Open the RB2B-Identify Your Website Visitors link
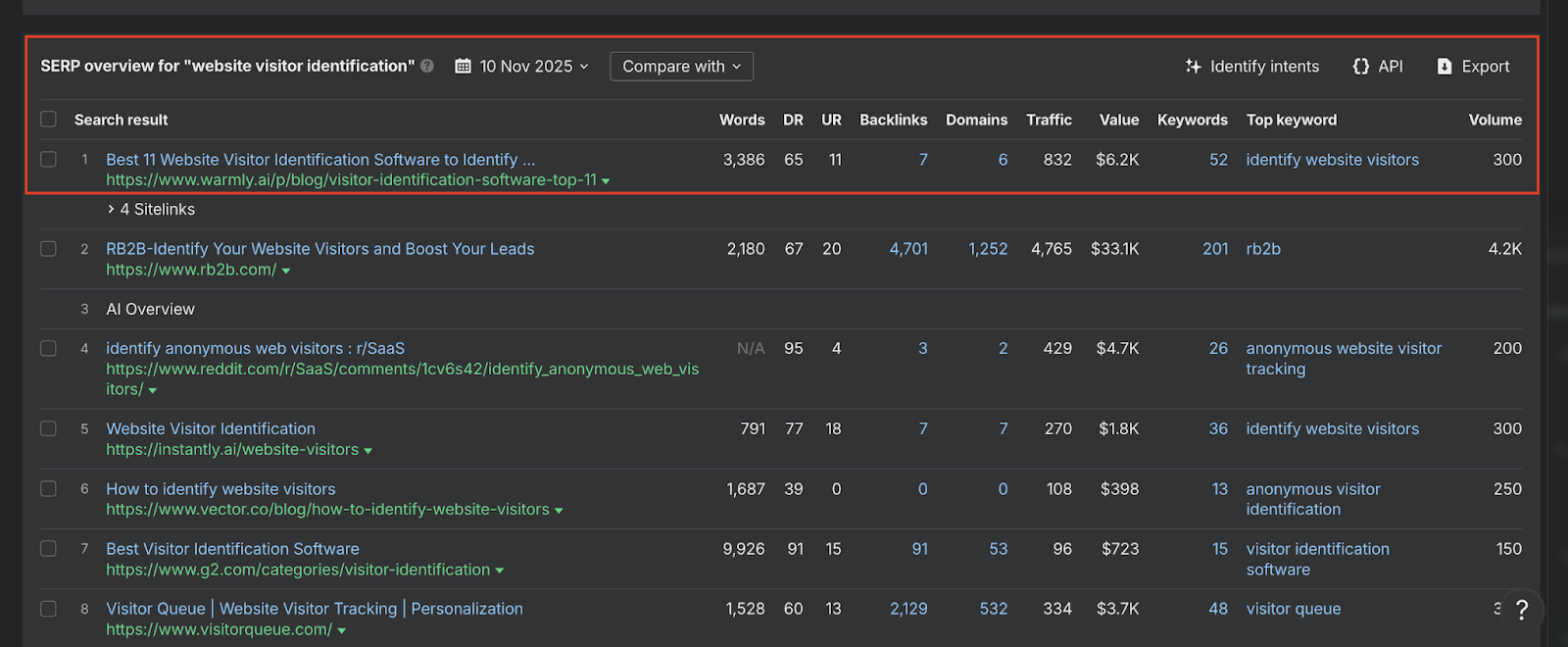Screen dimensions: 1568x647 pyautogui.click(x=320, y=249)
